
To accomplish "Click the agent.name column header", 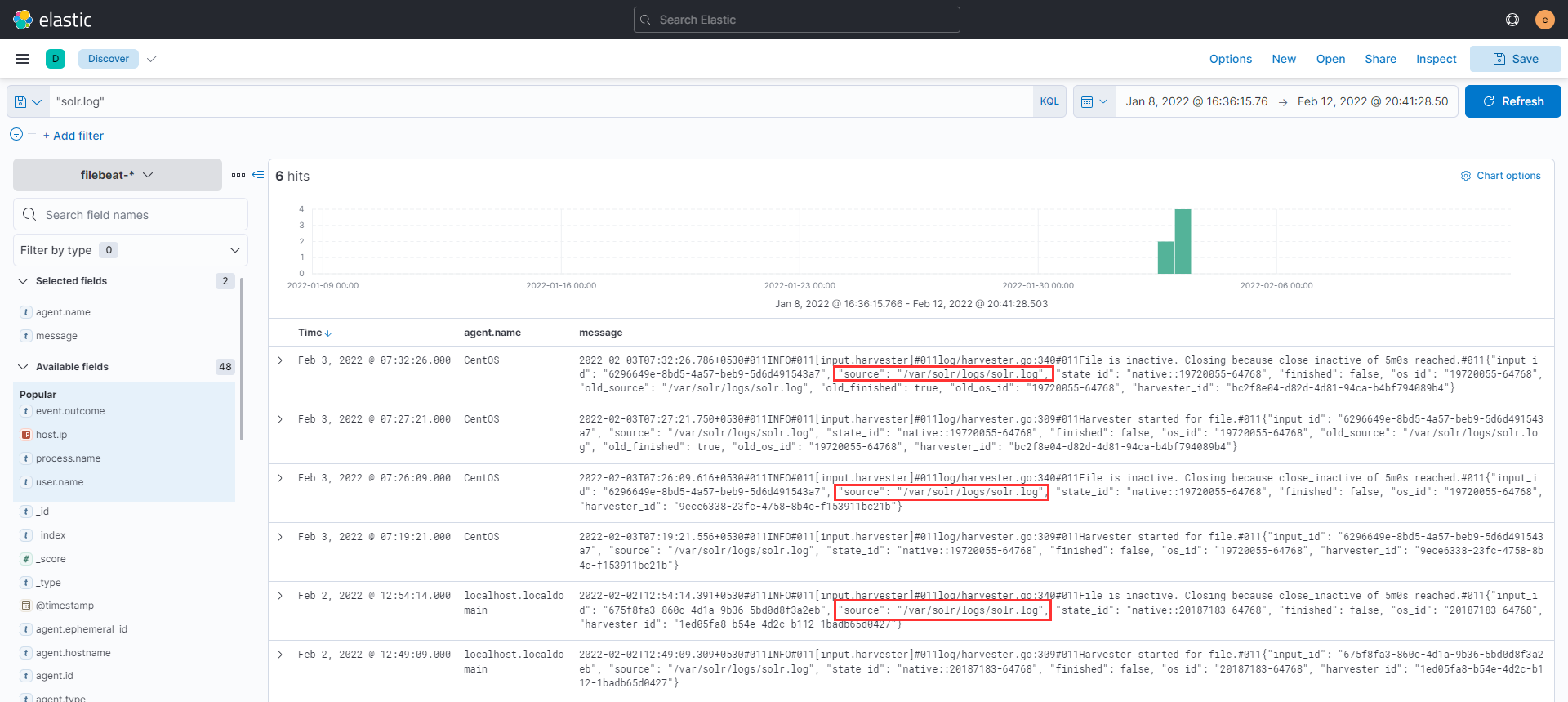I will tap(492, 333).
